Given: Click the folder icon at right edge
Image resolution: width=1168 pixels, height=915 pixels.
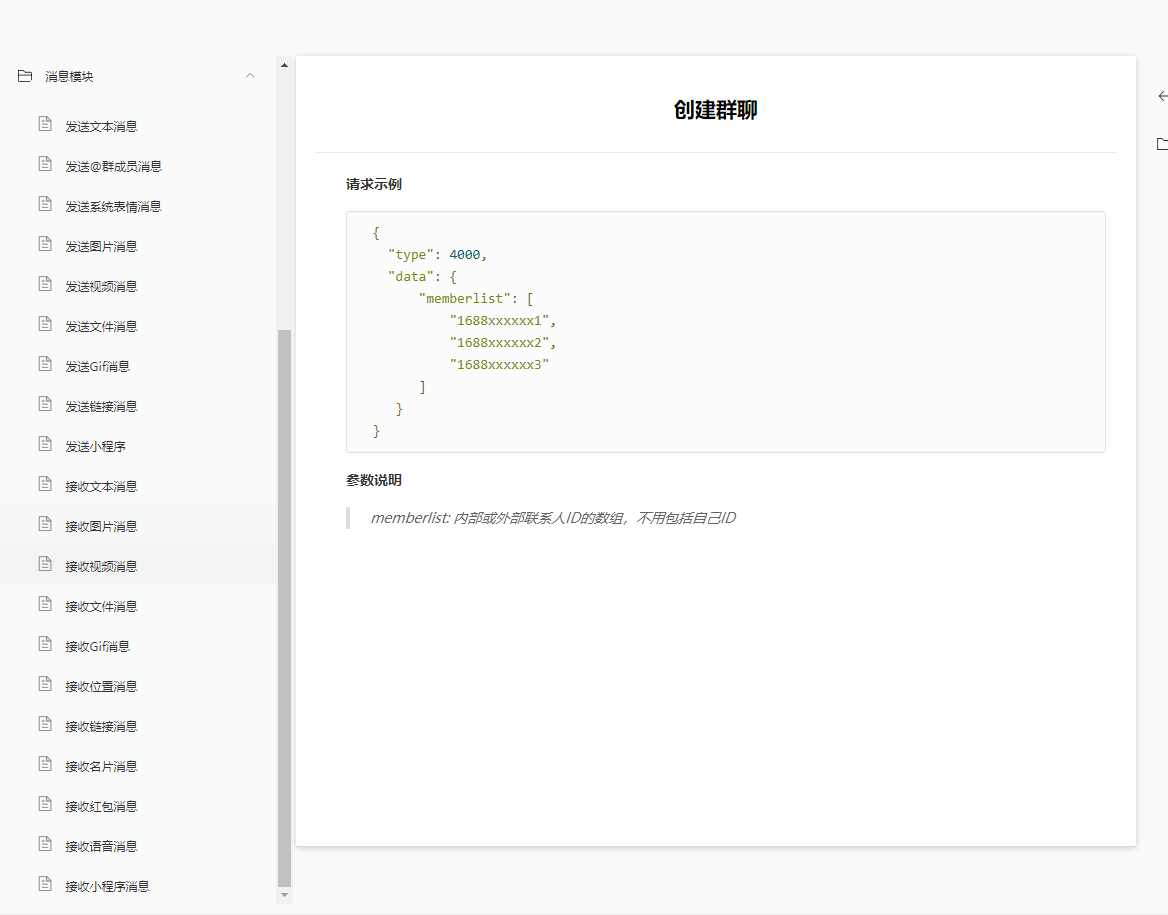Looking at the screenshot, I should pyautogui.click(x=1162, y=144).
